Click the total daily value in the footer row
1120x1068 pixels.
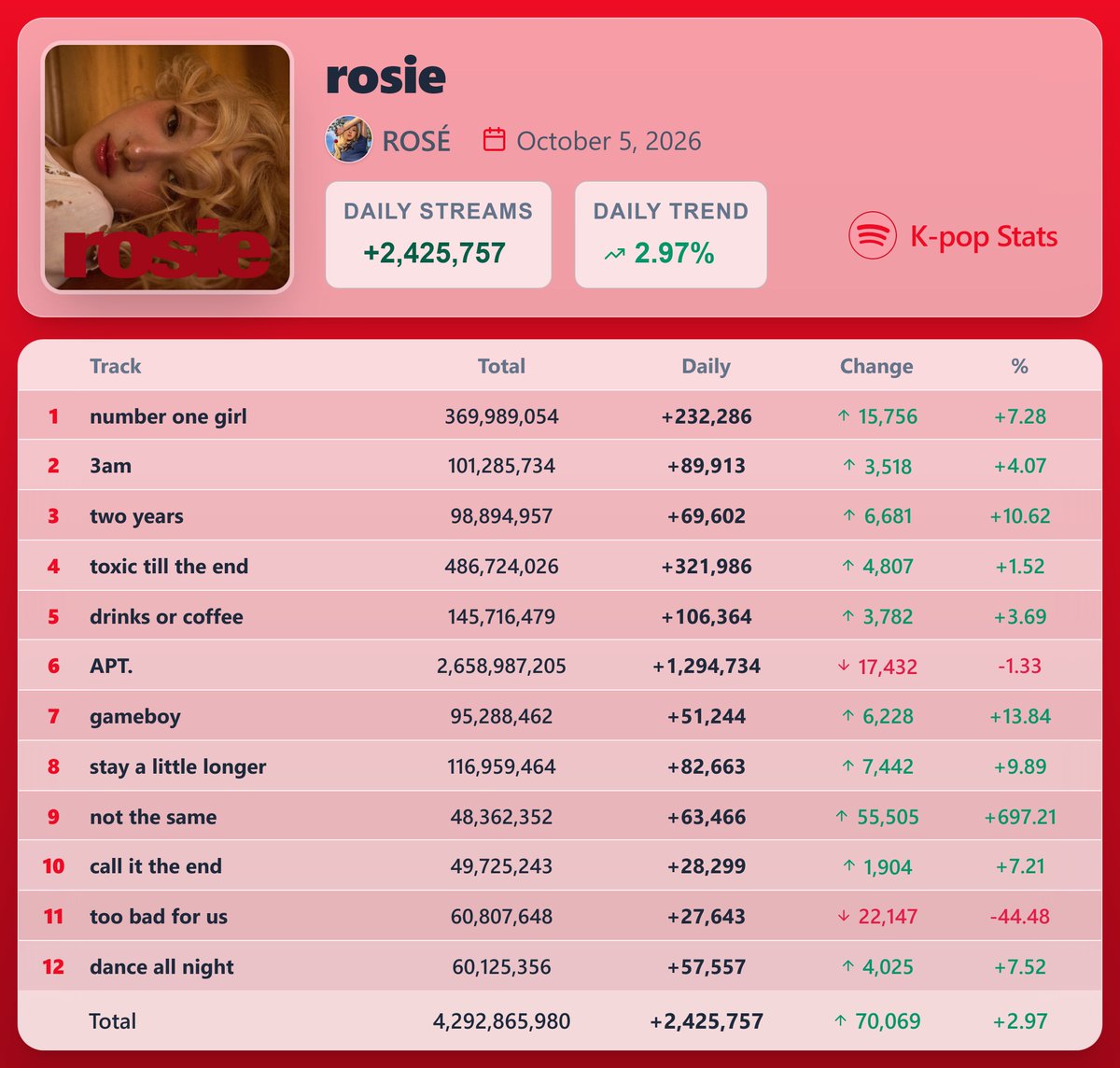click(707, 1021)
